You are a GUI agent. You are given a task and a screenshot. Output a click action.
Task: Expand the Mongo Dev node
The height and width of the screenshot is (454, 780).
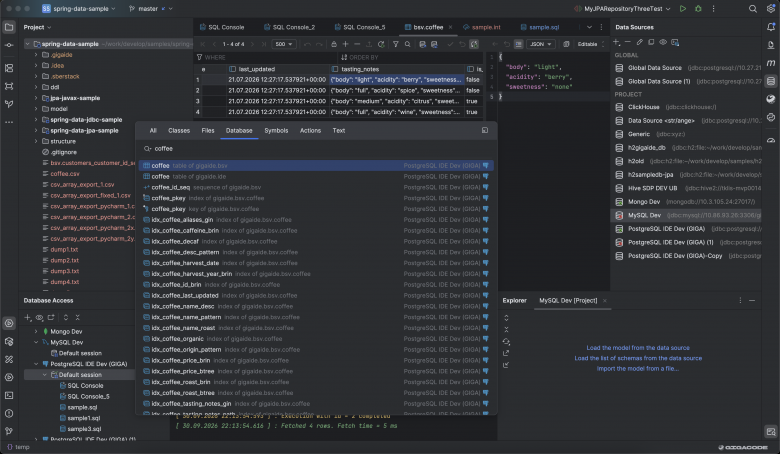tap(36, 331)
